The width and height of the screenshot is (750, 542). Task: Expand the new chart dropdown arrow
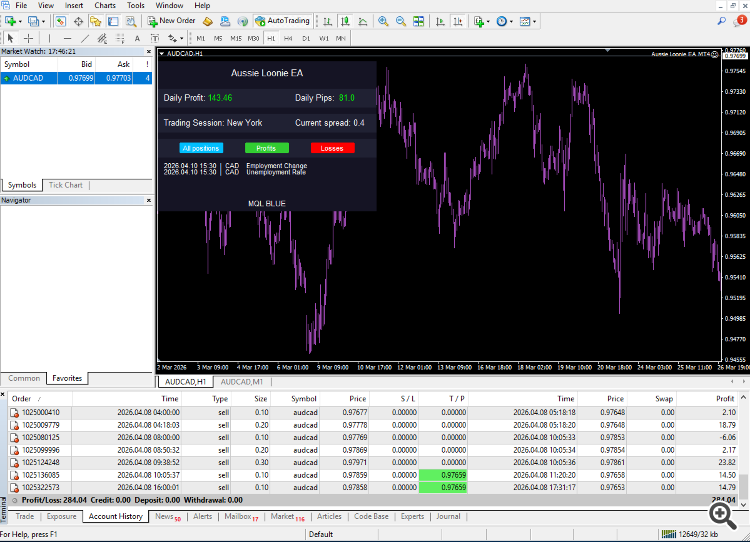click(x=20, y=22)
